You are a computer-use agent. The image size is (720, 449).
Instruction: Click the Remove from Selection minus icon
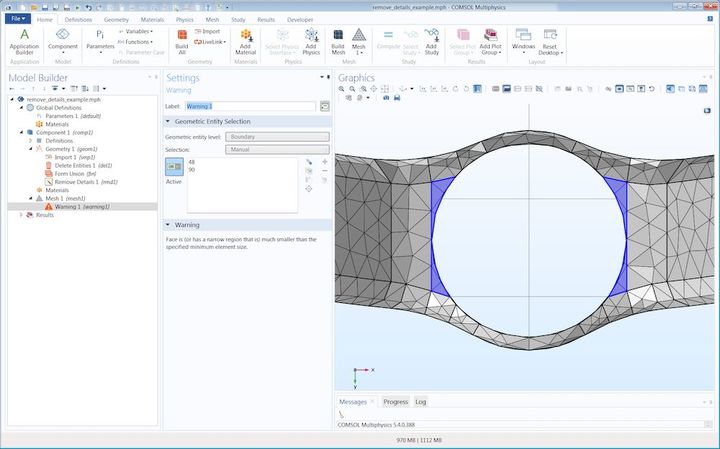[325, 171]
